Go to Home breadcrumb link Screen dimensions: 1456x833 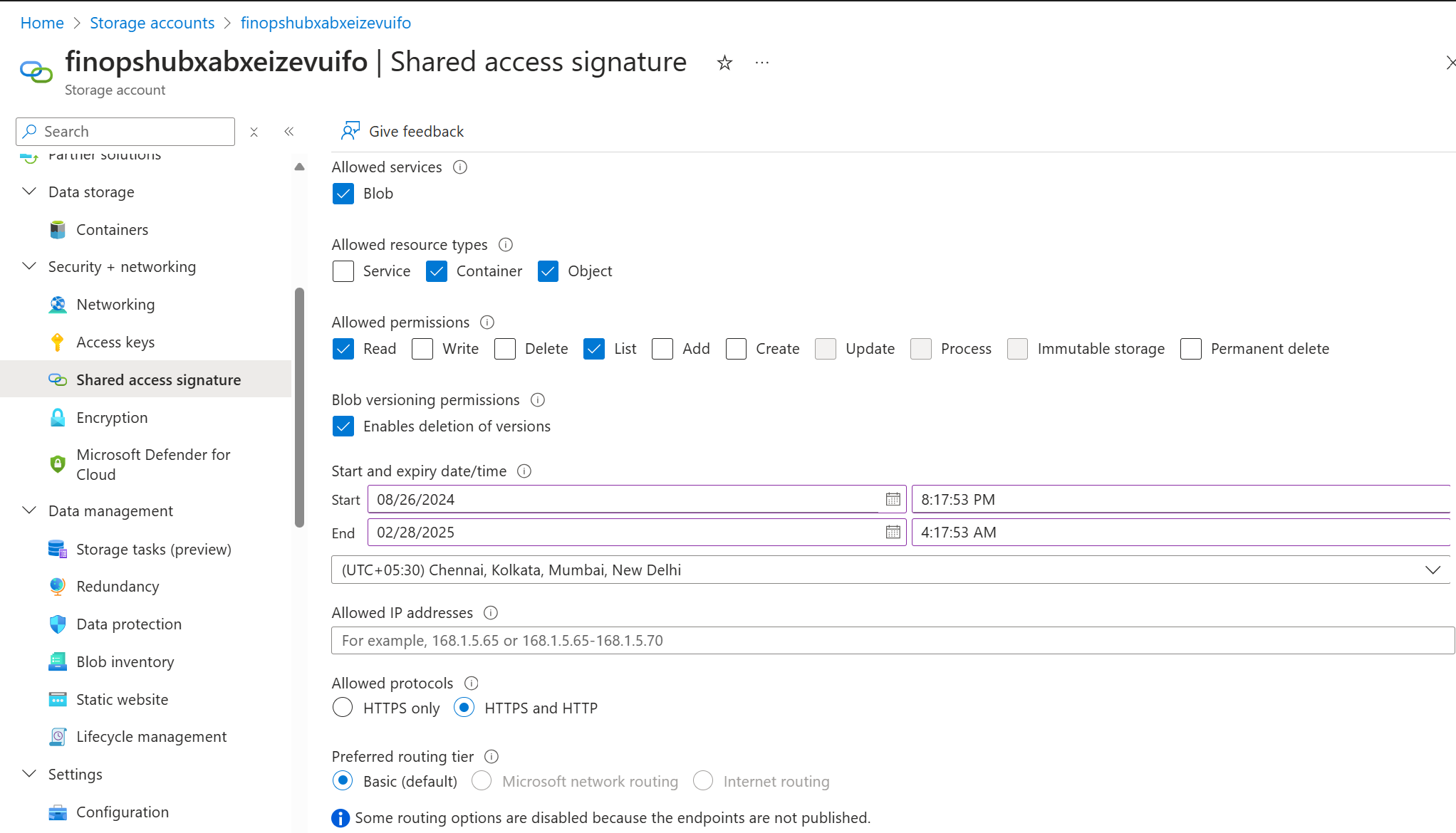coord(42,23)
